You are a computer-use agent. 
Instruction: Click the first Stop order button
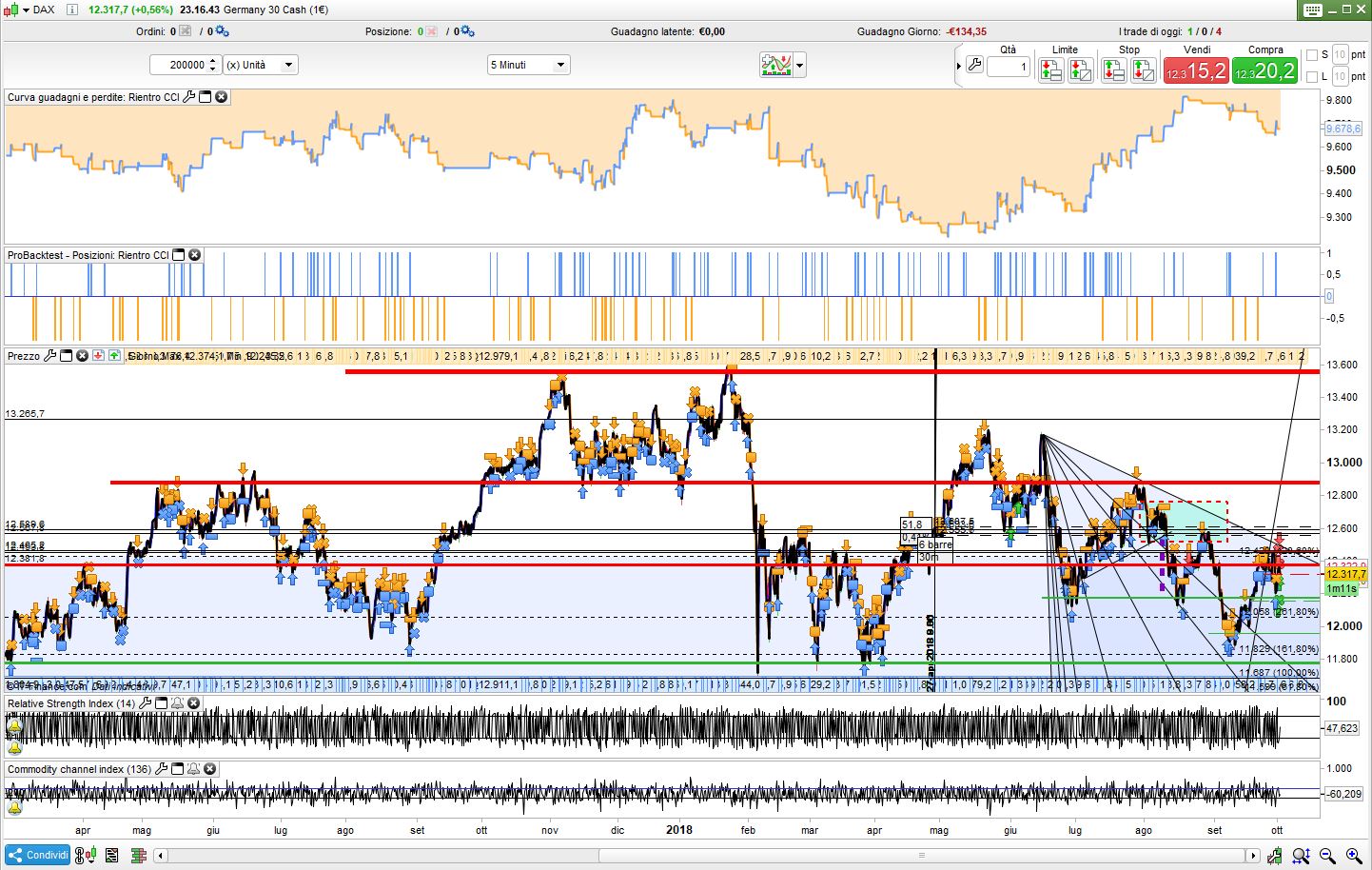tap(1113, 69)
